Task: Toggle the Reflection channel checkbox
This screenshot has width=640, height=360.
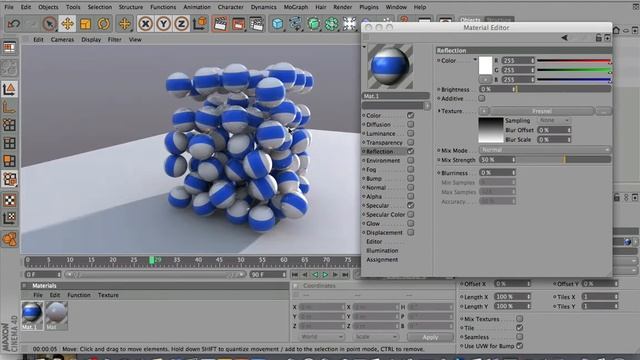Action: [411, 151]
